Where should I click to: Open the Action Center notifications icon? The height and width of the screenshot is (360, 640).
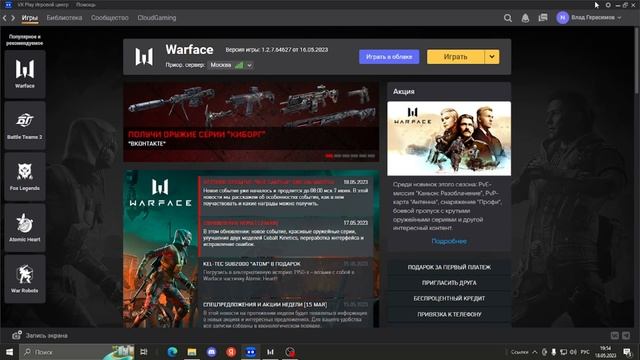click(627, 352)
